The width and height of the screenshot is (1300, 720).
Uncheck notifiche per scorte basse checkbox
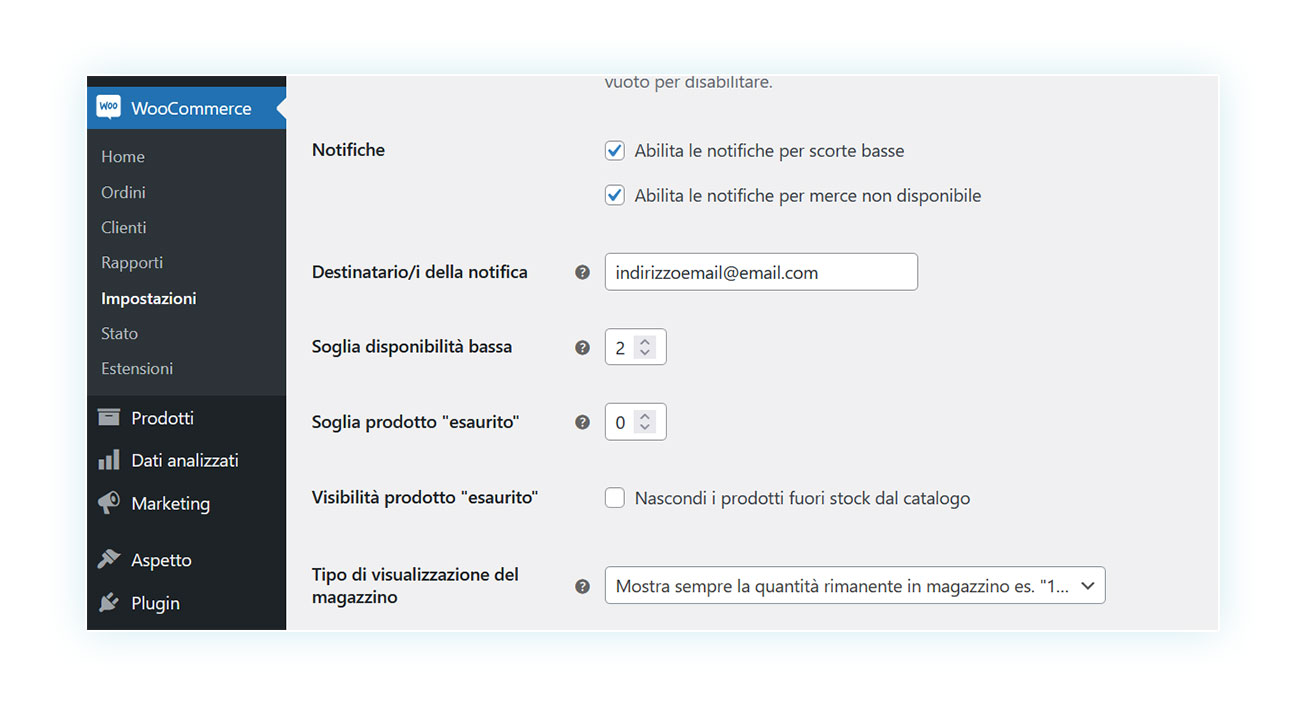(x=615, y=151)
